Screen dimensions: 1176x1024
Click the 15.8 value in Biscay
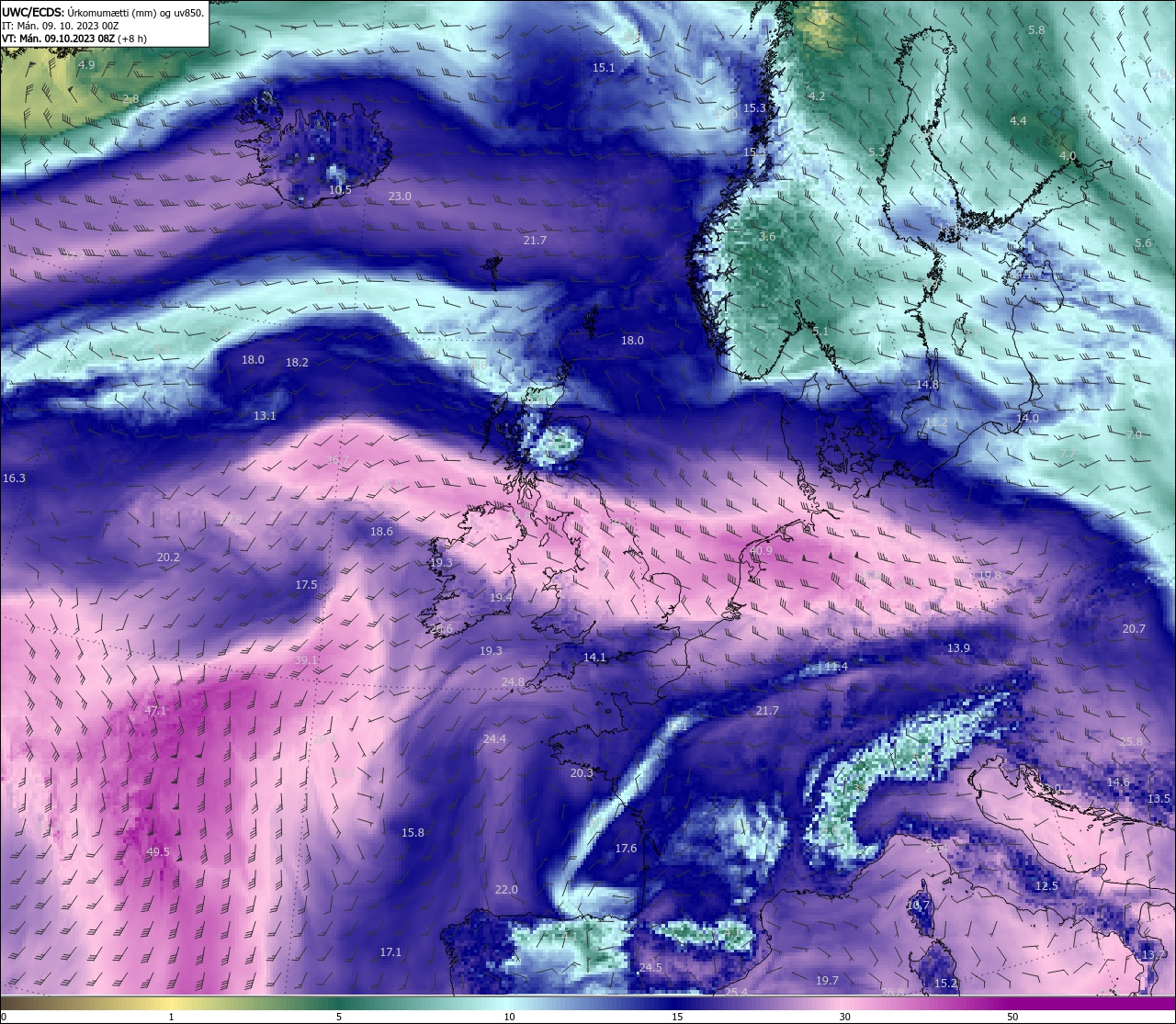[413, 833]
